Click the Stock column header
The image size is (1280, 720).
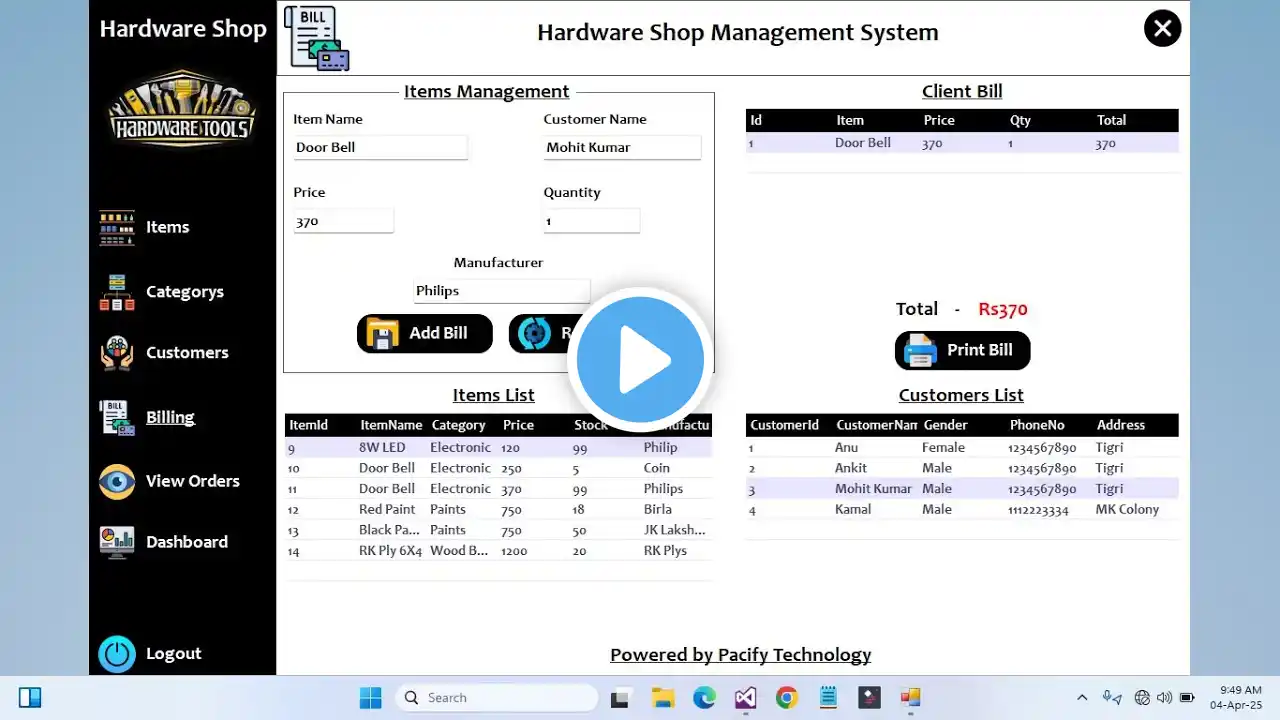[x=591, y=425]
